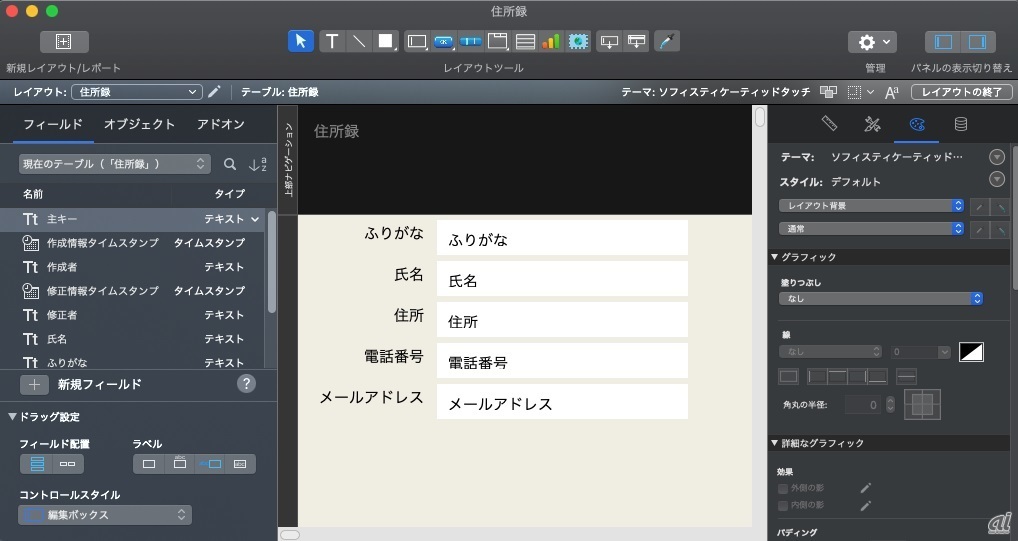Viewport: 1018px width, 541px height.
Task: Click the line color swatch
Action: tap(971, 352)
